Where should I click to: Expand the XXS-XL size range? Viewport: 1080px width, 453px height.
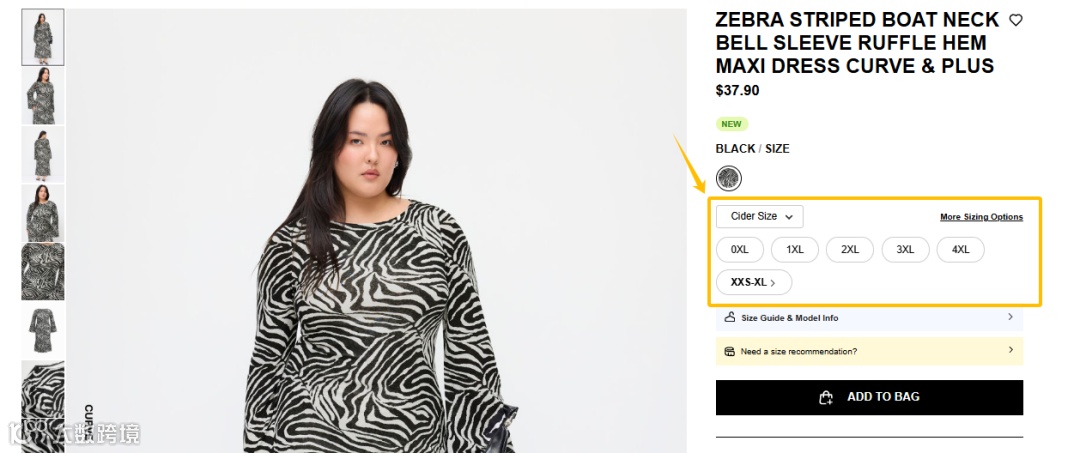(753, 282)
